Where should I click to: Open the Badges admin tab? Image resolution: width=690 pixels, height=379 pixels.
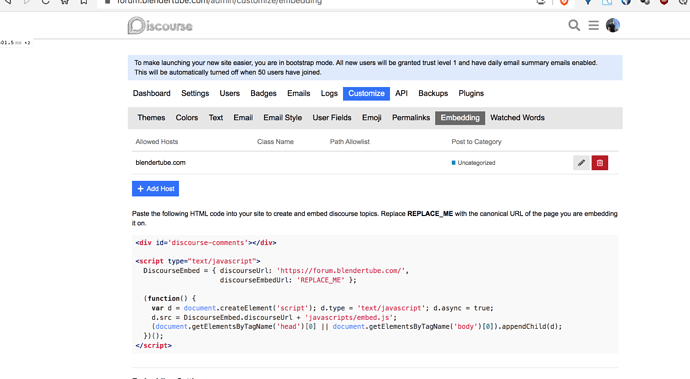pyautogui.click(x=263, y=93)
